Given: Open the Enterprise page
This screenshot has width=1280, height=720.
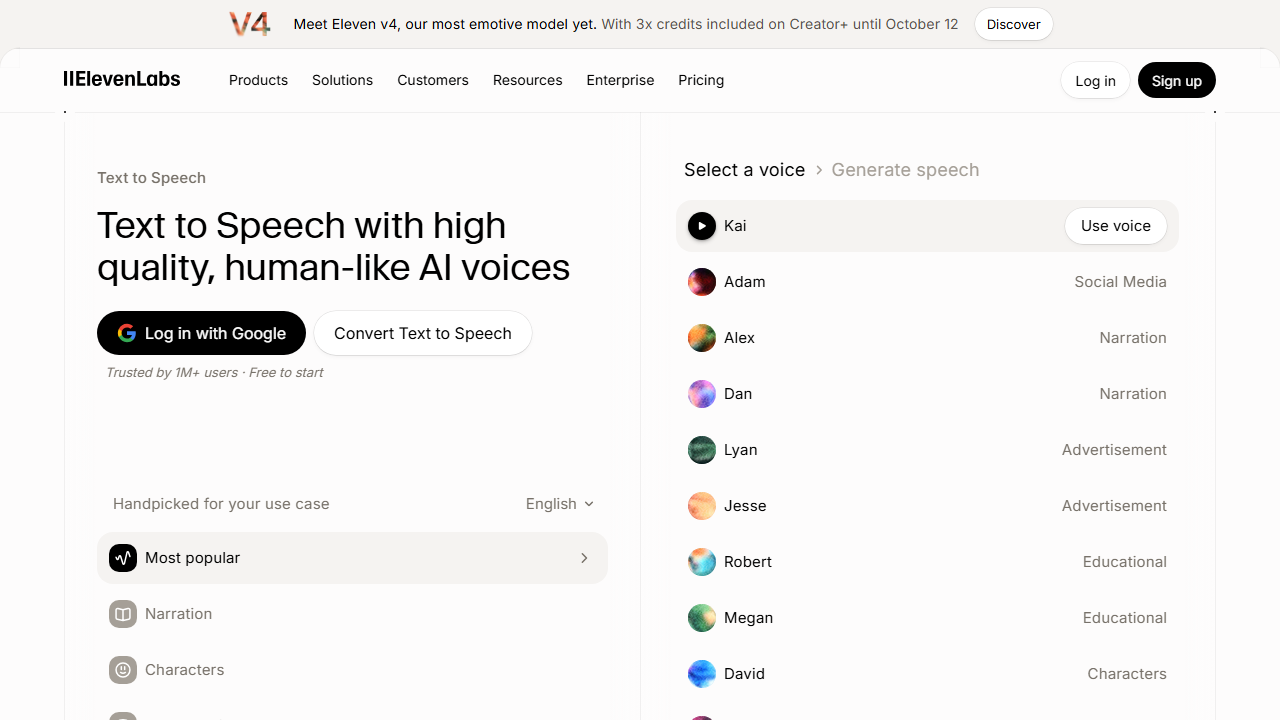Looking at the screenshot, I should tap(620, 80).
